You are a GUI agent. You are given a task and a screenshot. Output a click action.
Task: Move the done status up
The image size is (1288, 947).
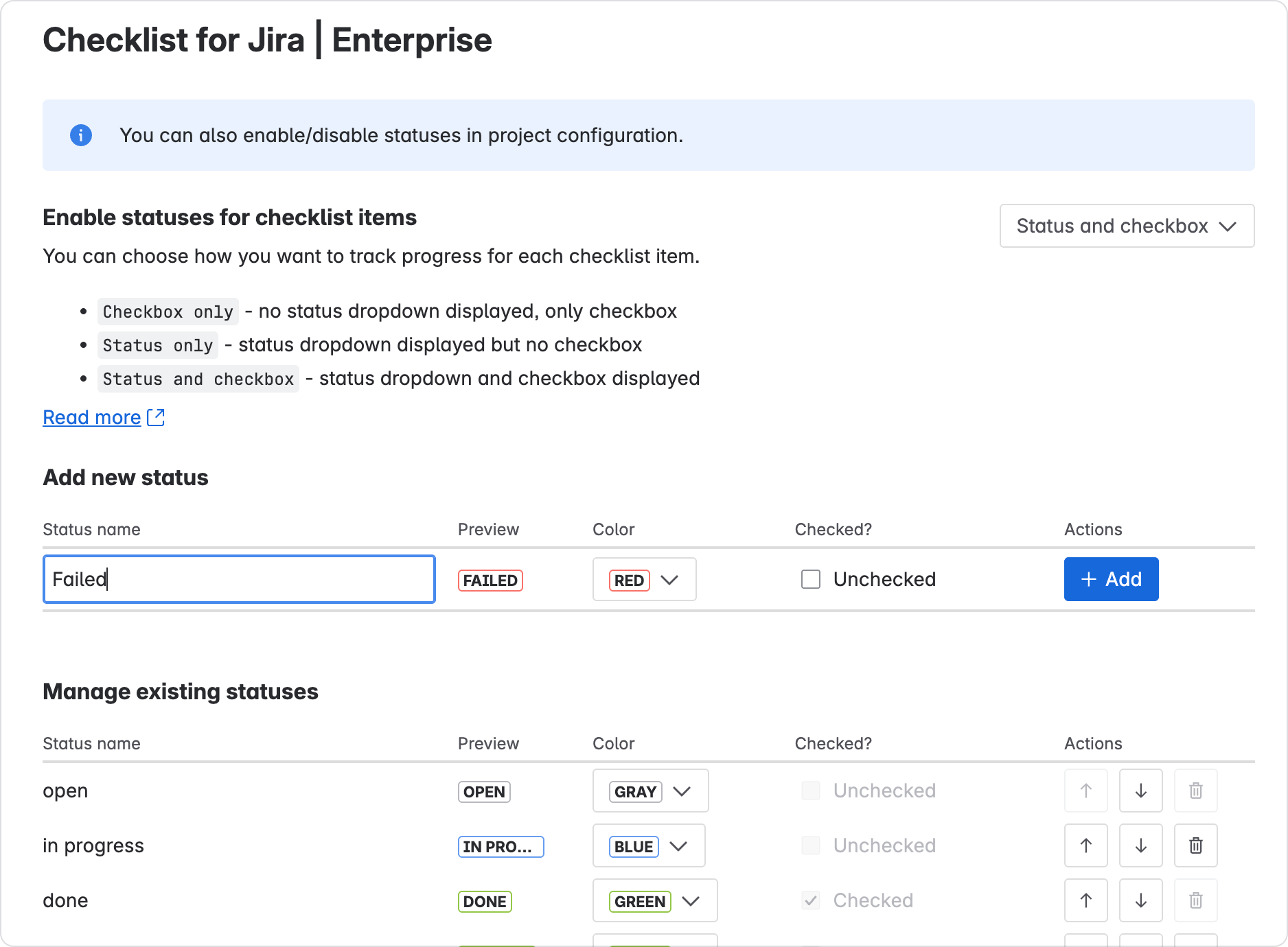1086,900
